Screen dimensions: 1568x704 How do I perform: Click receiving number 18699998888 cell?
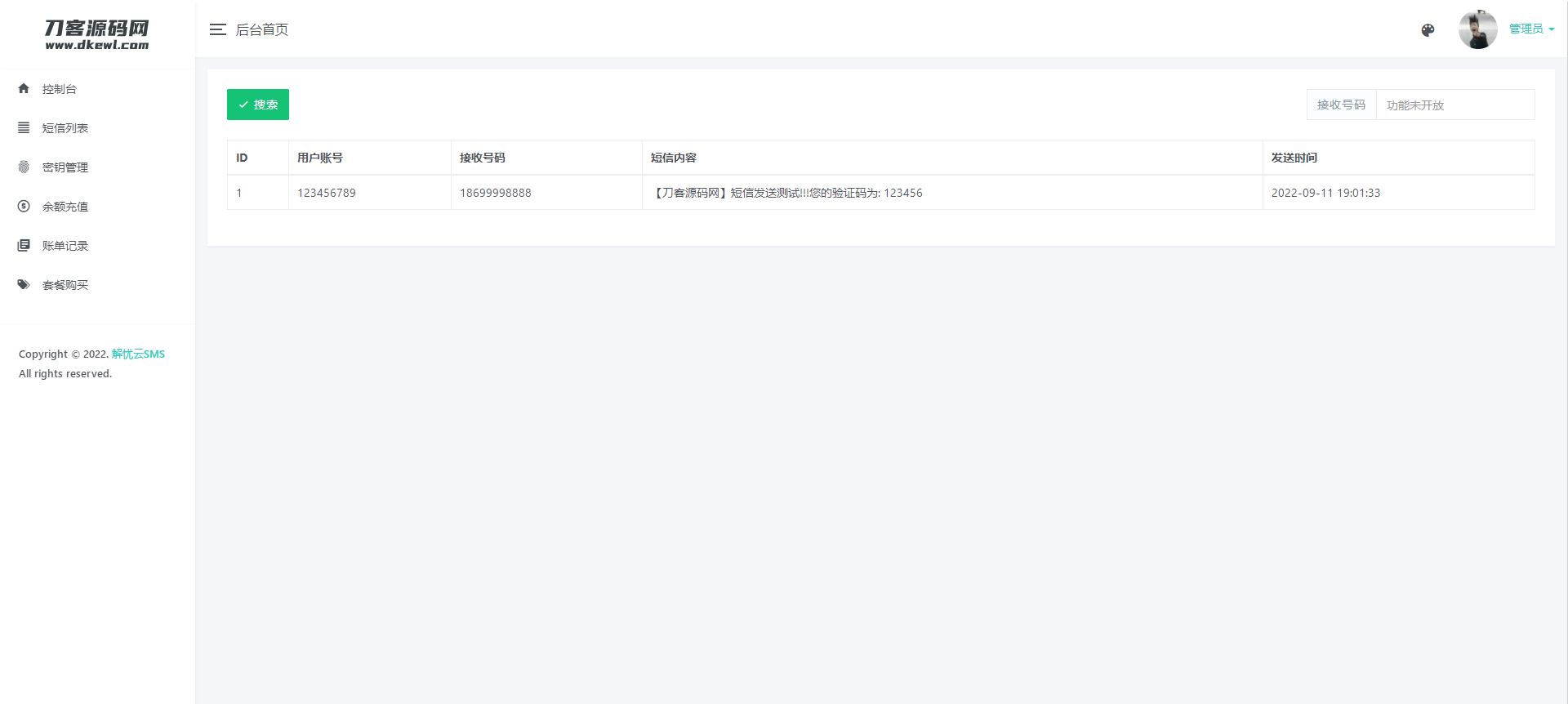(x=496, y=193)
